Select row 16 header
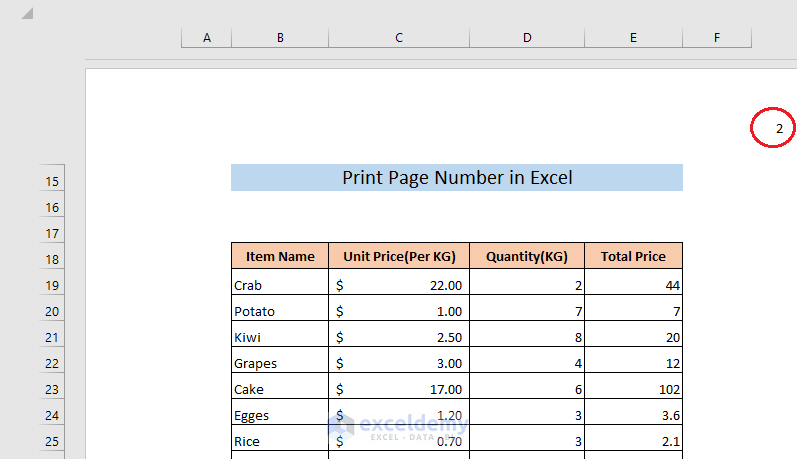797x459 pixels. [52, 204]
